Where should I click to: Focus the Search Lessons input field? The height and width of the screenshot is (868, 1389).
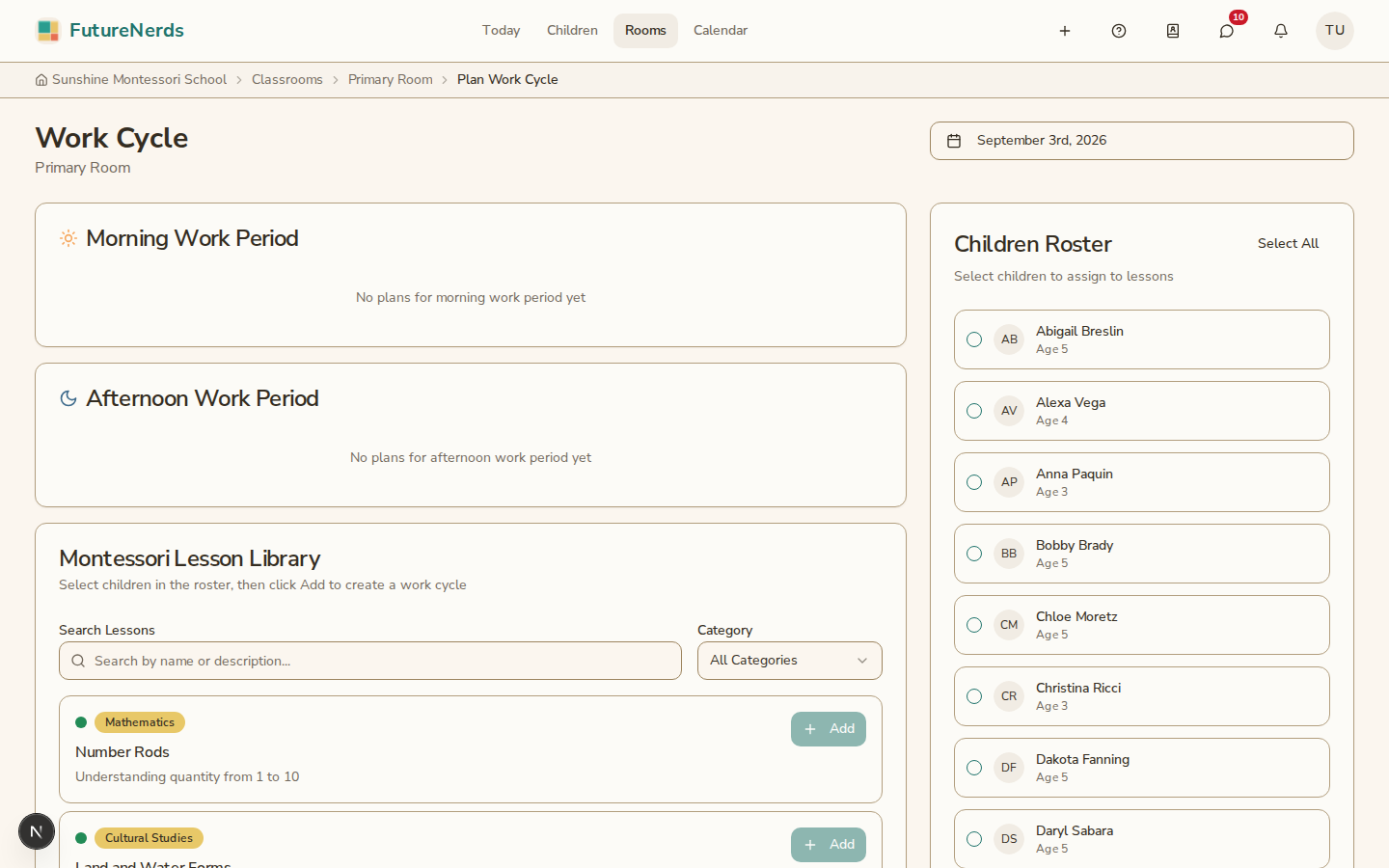click(x=370, y=661)
